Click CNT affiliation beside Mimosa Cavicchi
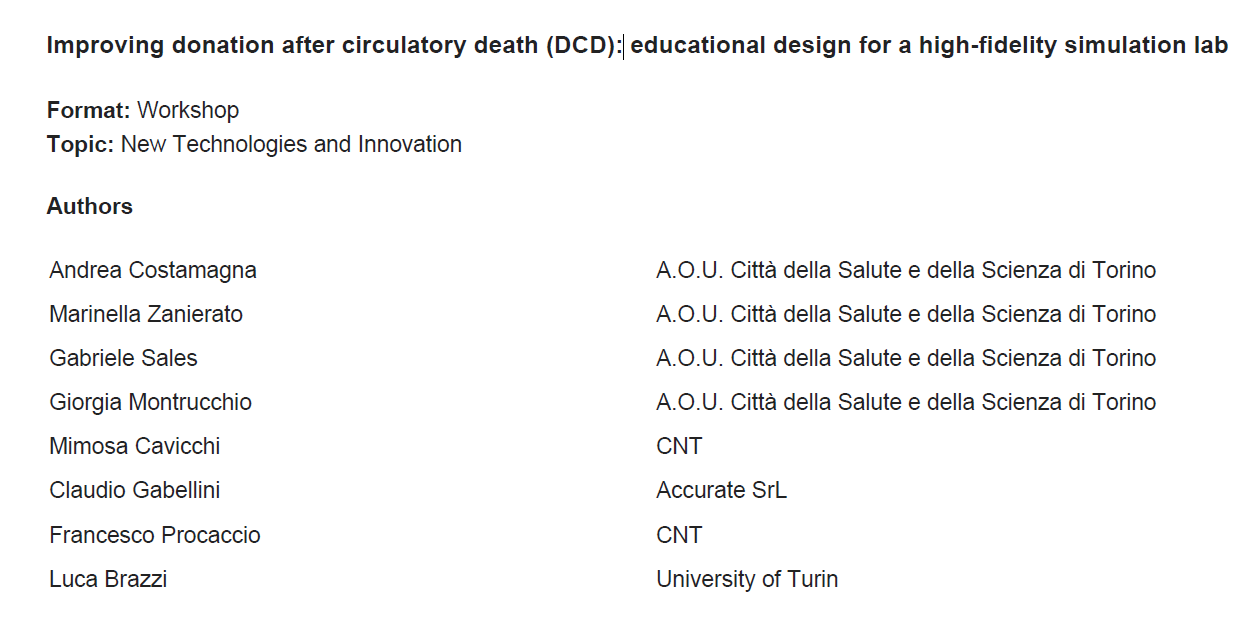Viewport: 1251px width, 624px height. pos(679,446)
